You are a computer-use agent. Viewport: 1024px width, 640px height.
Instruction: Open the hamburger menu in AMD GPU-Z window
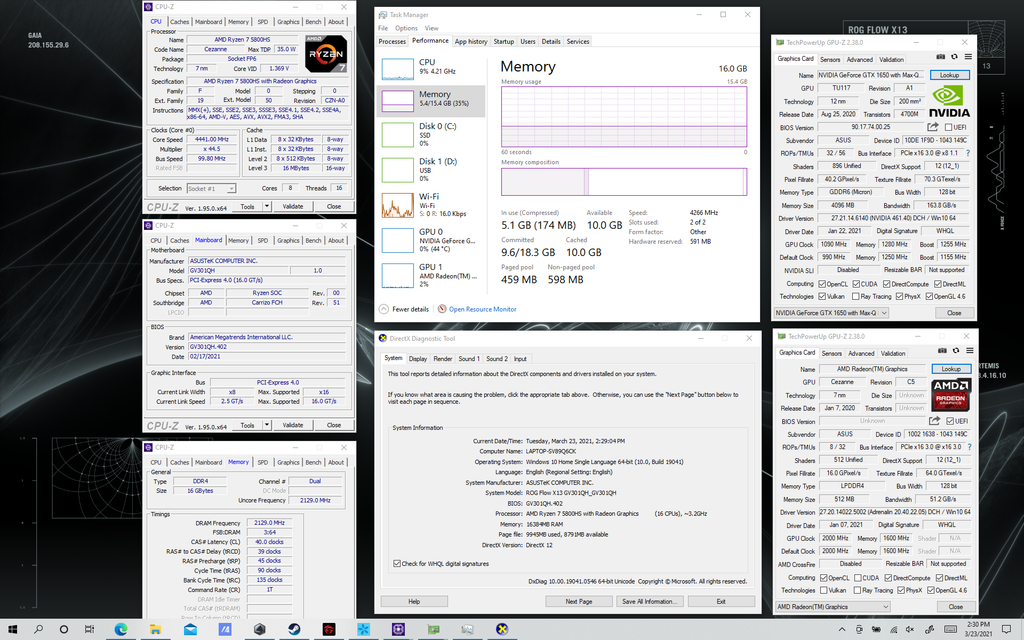969,351
